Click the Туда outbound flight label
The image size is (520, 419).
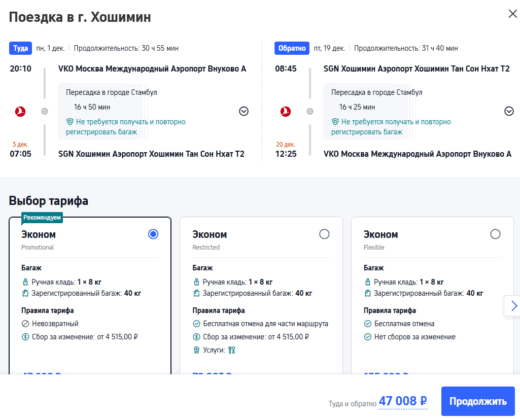20,48
